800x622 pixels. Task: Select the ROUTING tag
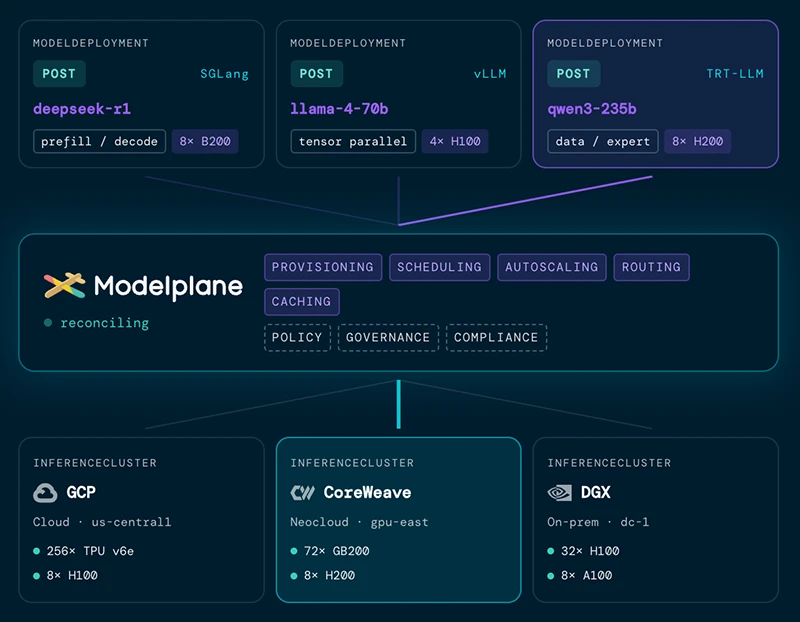click(652, 267)
